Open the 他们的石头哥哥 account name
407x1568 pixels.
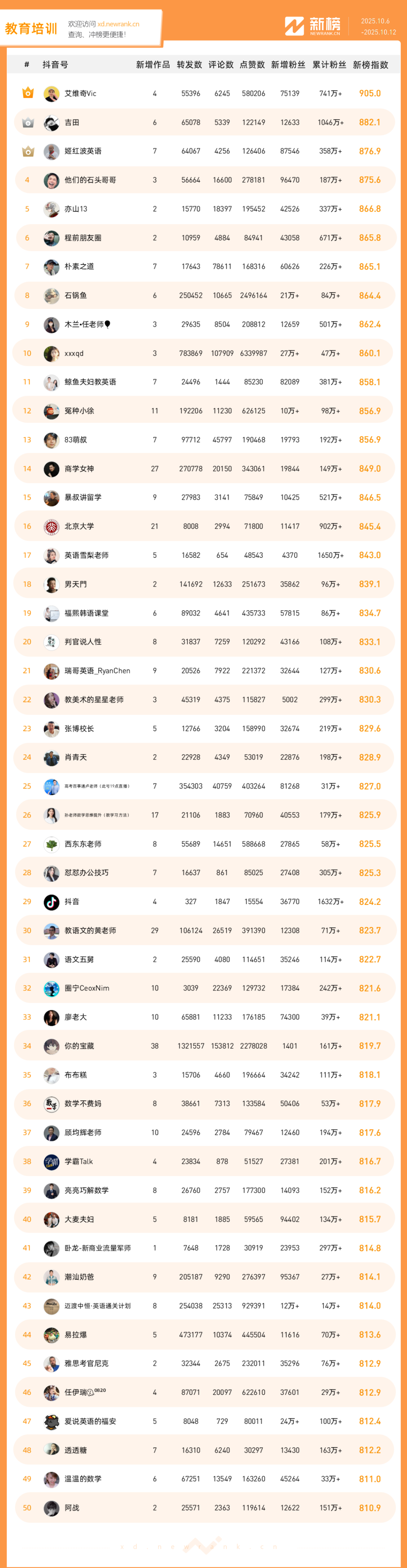click(90, 180)
